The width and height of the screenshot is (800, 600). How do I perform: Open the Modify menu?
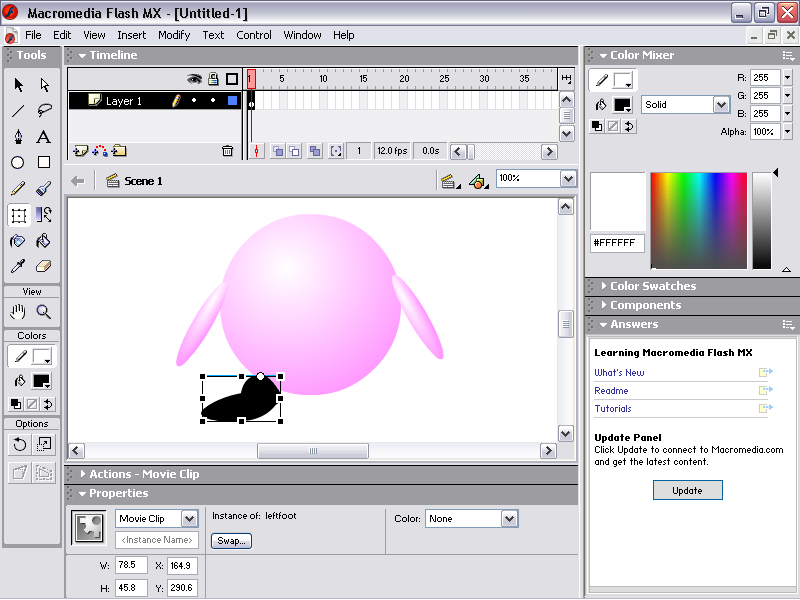coord(174,35)
